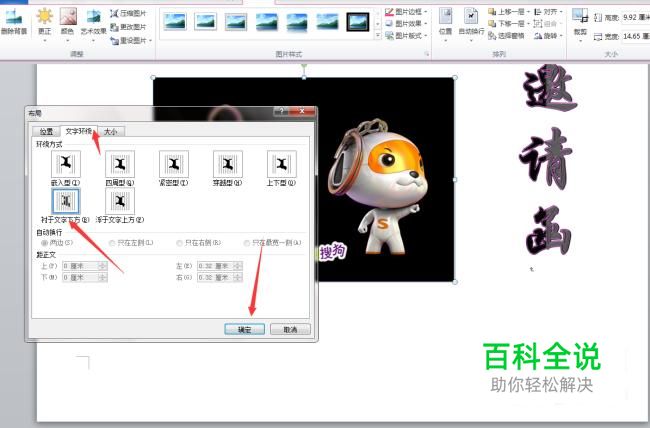Screen dimensions: 650x428
Task: Click the 更改图片 change picture icon
Action: tap(114, 27)
